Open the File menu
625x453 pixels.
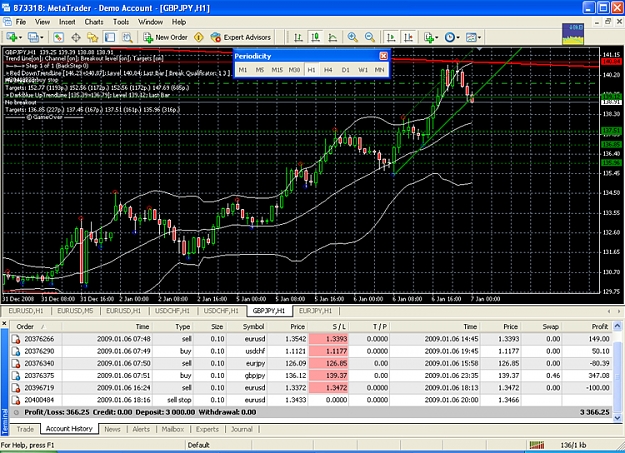click(x=21, y=22)
